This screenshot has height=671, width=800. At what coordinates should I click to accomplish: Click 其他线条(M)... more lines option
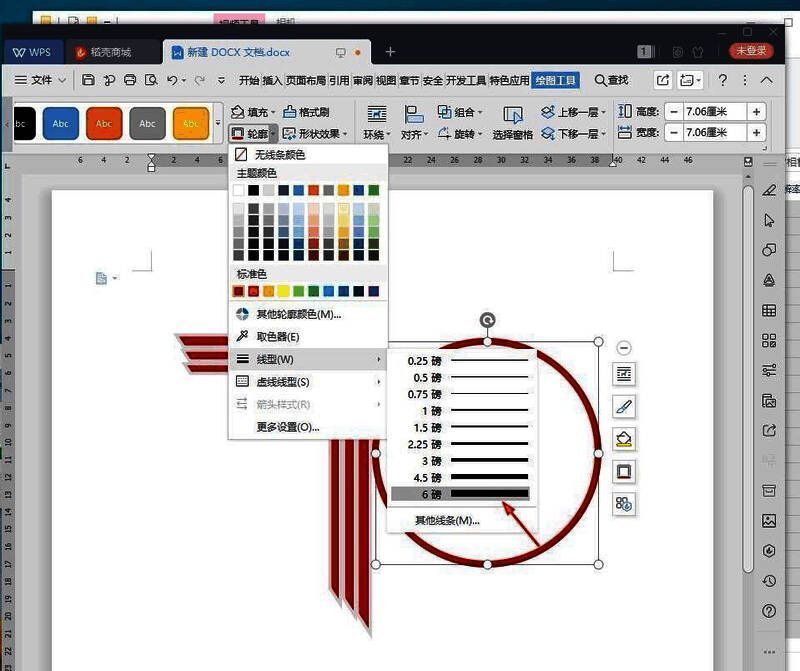tap(447, 520)
